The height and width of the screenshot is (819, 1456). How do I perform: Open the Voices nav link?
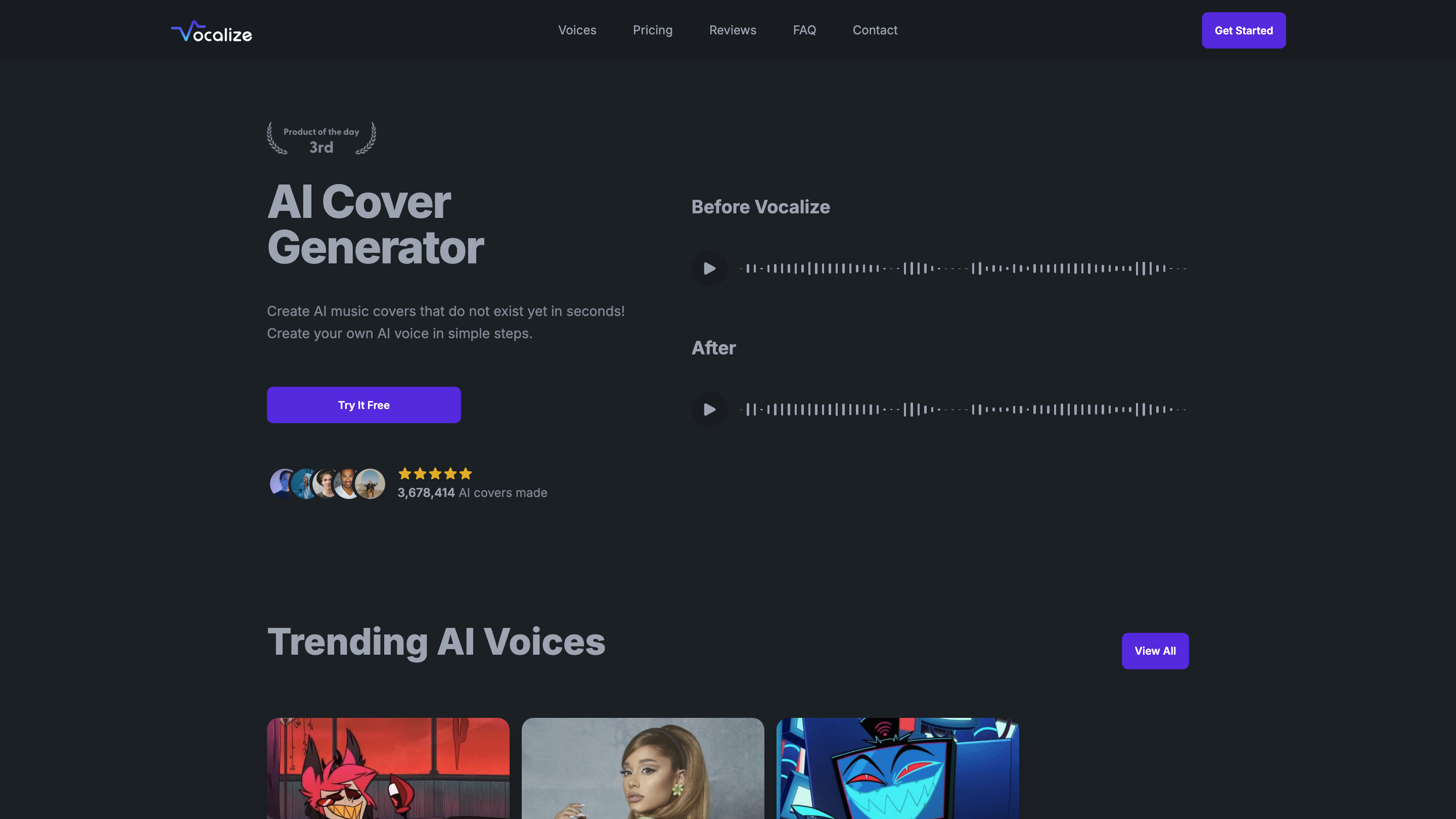point(577,30)
